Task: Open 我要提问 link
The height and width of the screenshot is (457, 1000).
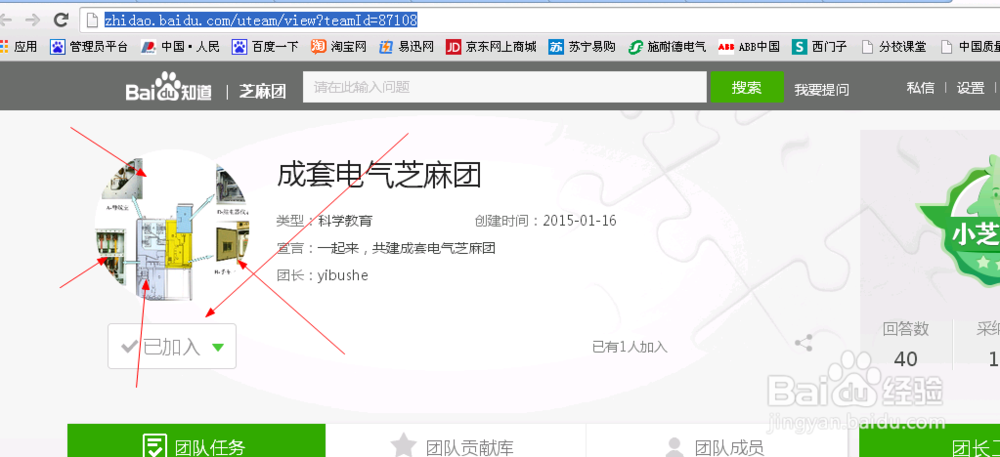Action: pyautogui.click(x=821, y=90)
